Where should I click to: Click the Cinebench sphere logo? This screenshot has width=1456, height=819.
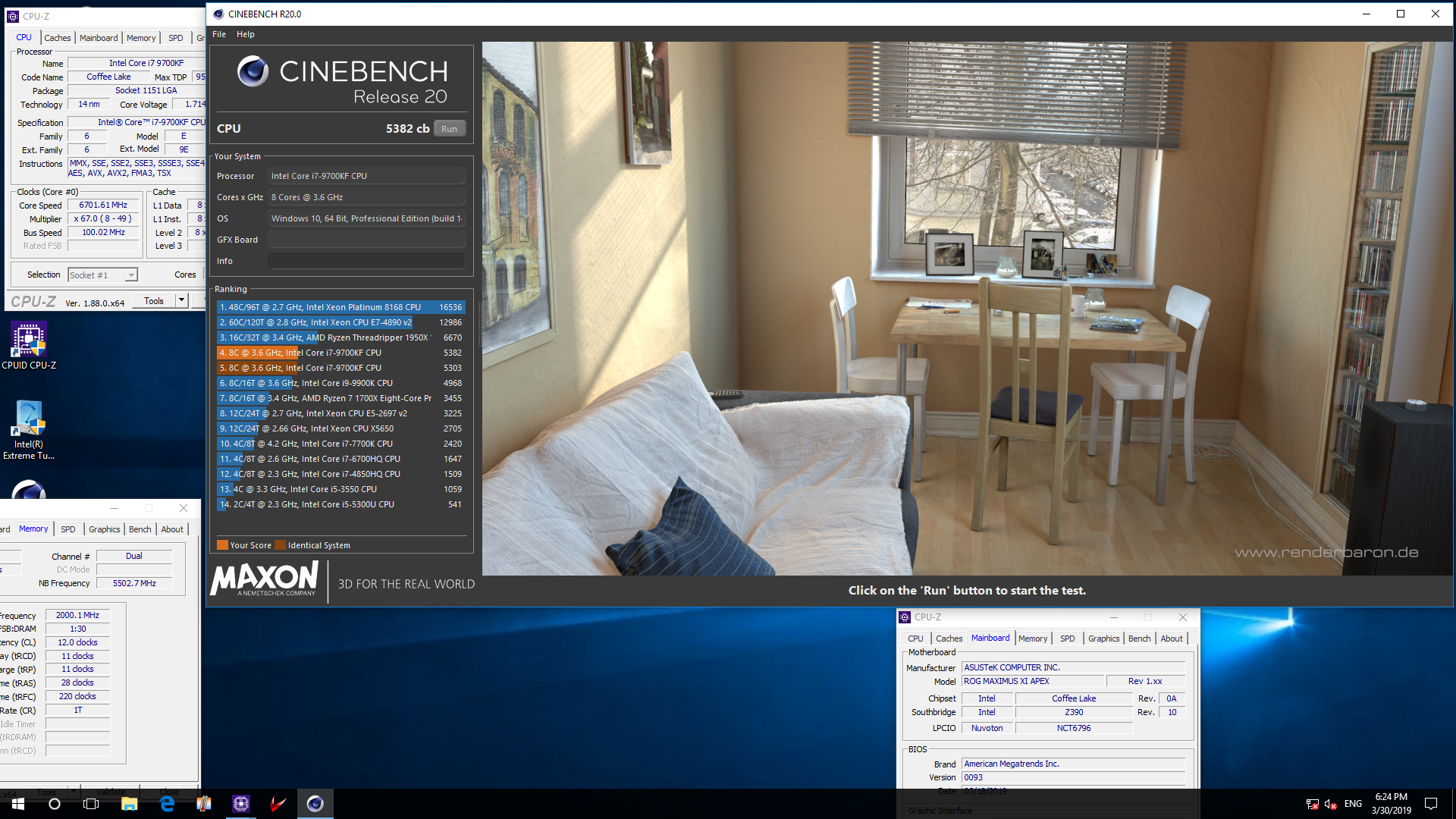tap(253, 71)
